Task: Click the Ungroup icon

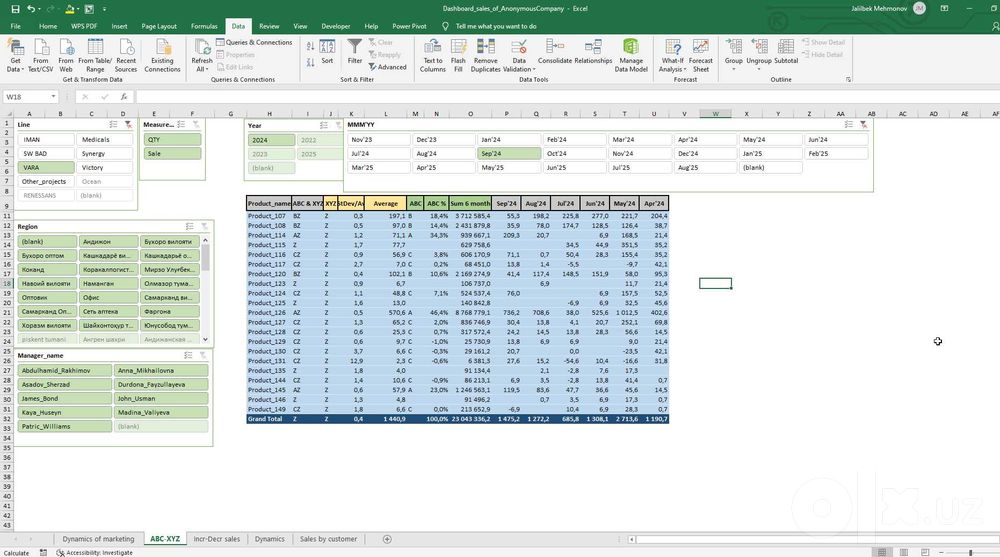Action: point(759,47)
